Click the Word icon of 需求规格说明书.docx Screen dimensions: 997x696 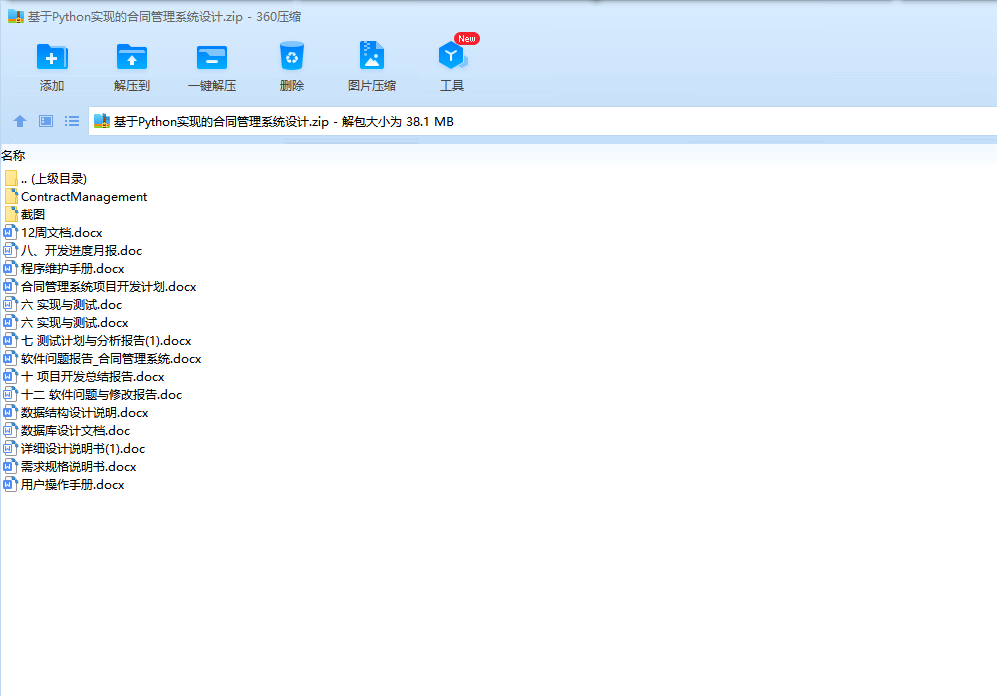pyautogui.click(x=10, y=467)
